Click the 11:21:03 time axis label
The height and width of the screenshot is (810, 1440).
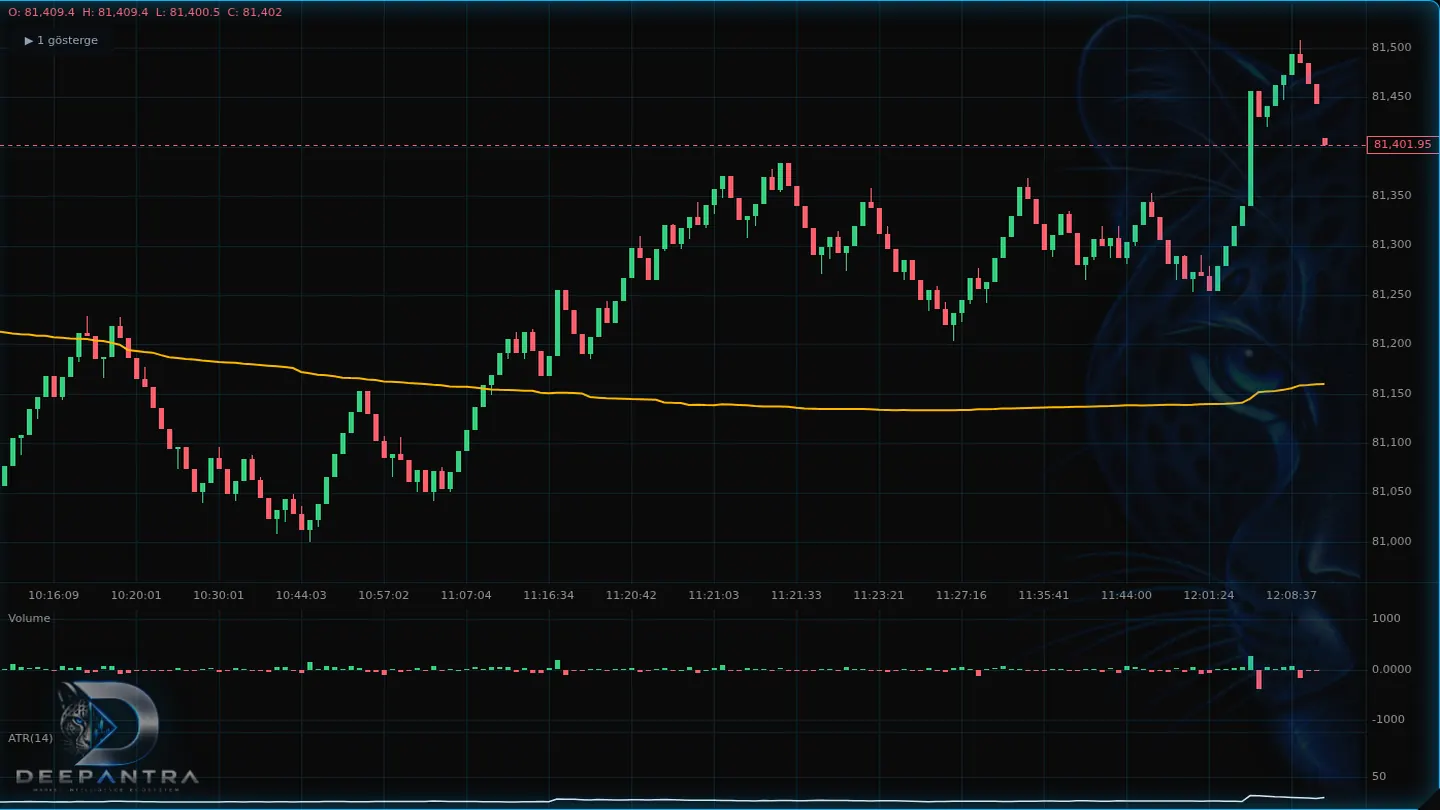tap(714, 595)
